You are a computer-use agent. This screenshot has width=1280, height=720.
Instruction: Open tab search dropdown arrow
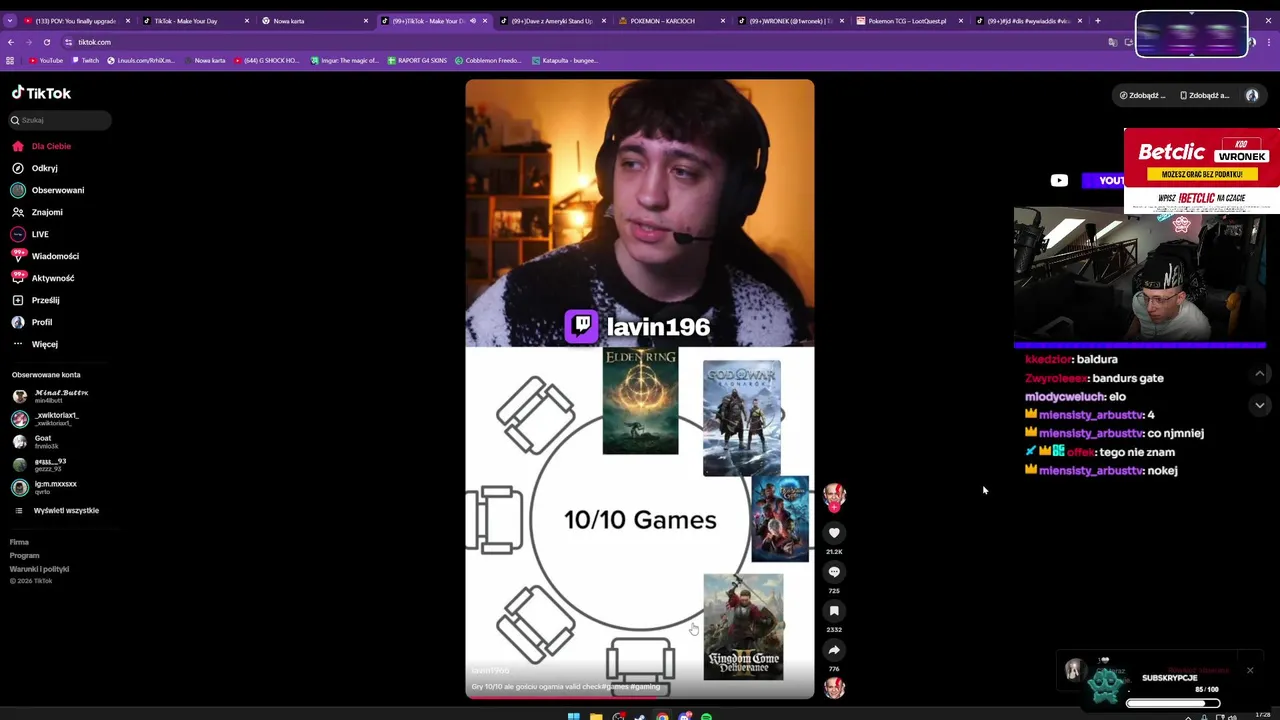tap(10, 20)
